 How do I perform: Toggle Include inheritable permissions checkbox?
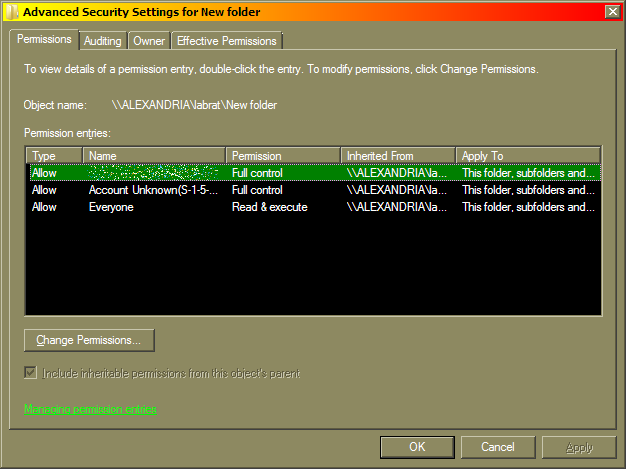pyautogui.click(x=30, y=373)
